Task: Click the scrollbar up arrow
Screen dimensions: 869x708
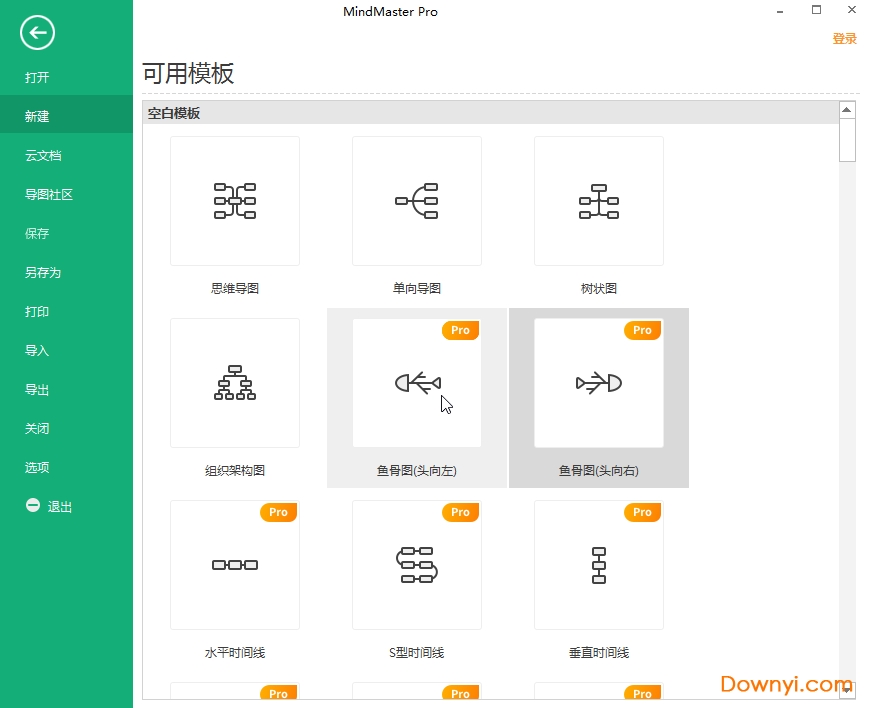Action: [847, 110]
